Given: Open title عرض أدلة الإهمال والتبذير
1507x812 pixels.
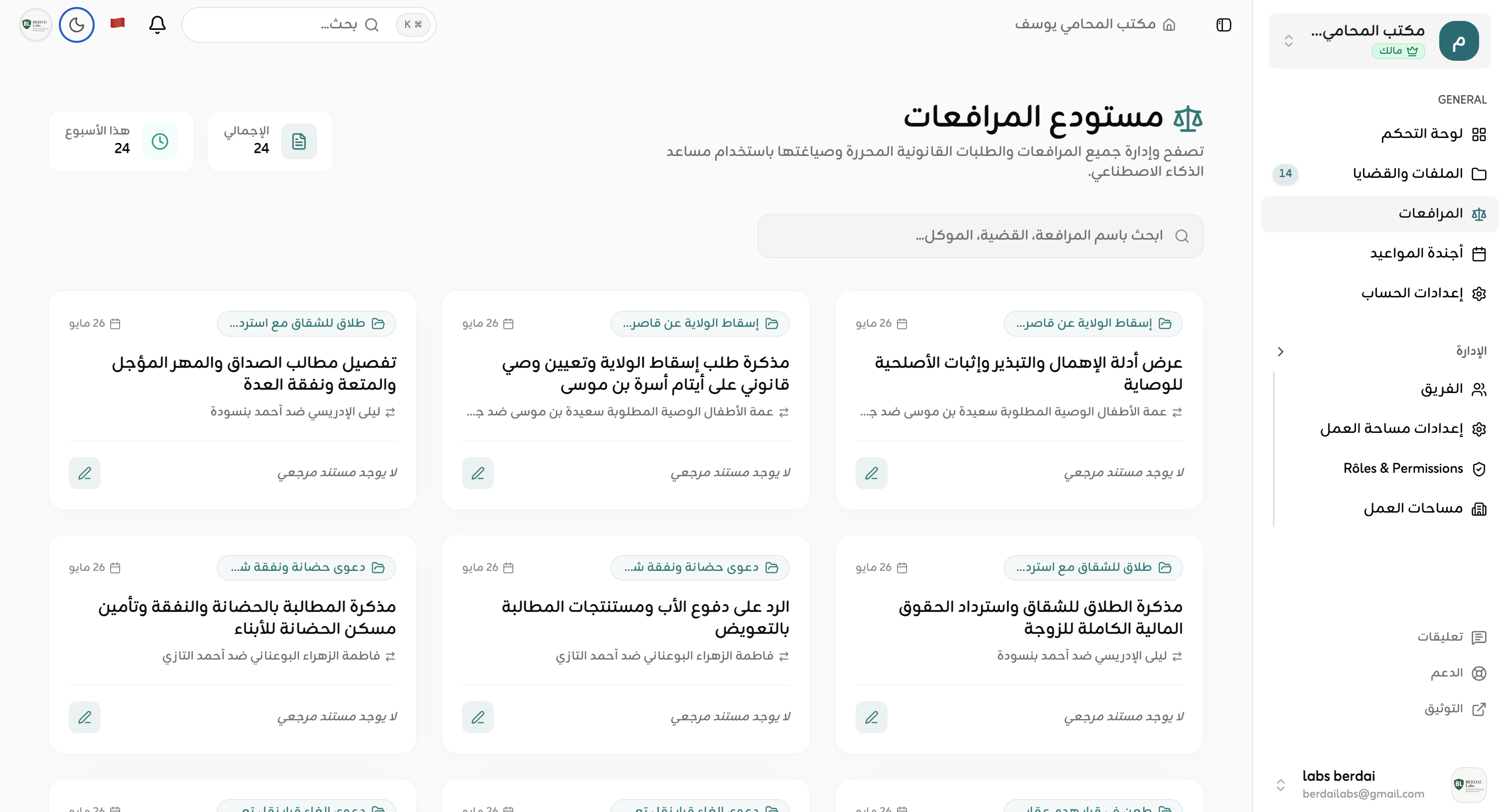Looking at the screenshot, I should [1029, 374].
